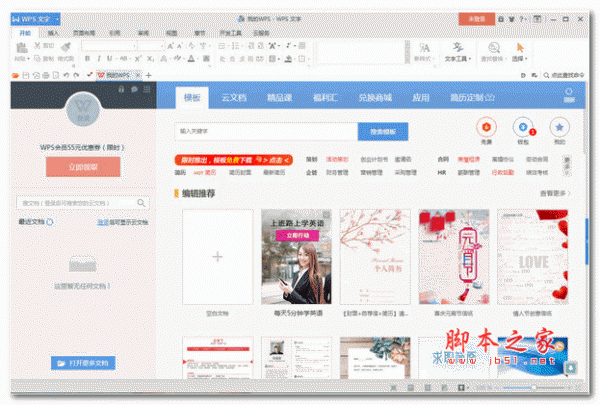Click the template keyword search field

(x=266, y=131)
